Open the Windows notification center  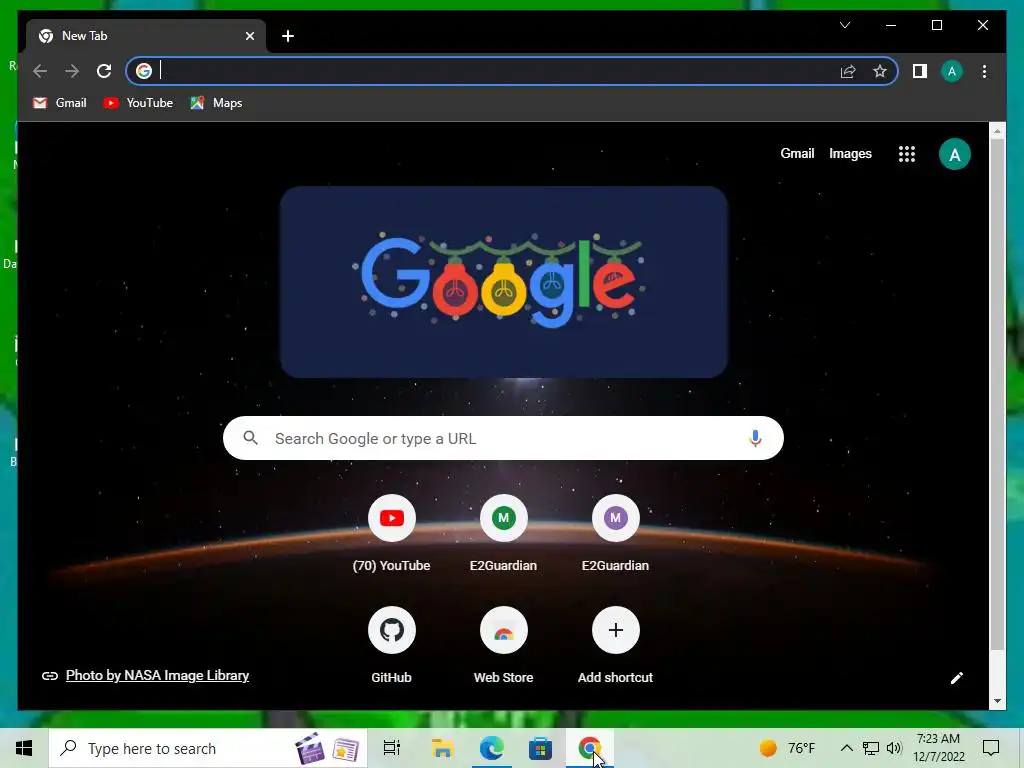tap(991, 748)
